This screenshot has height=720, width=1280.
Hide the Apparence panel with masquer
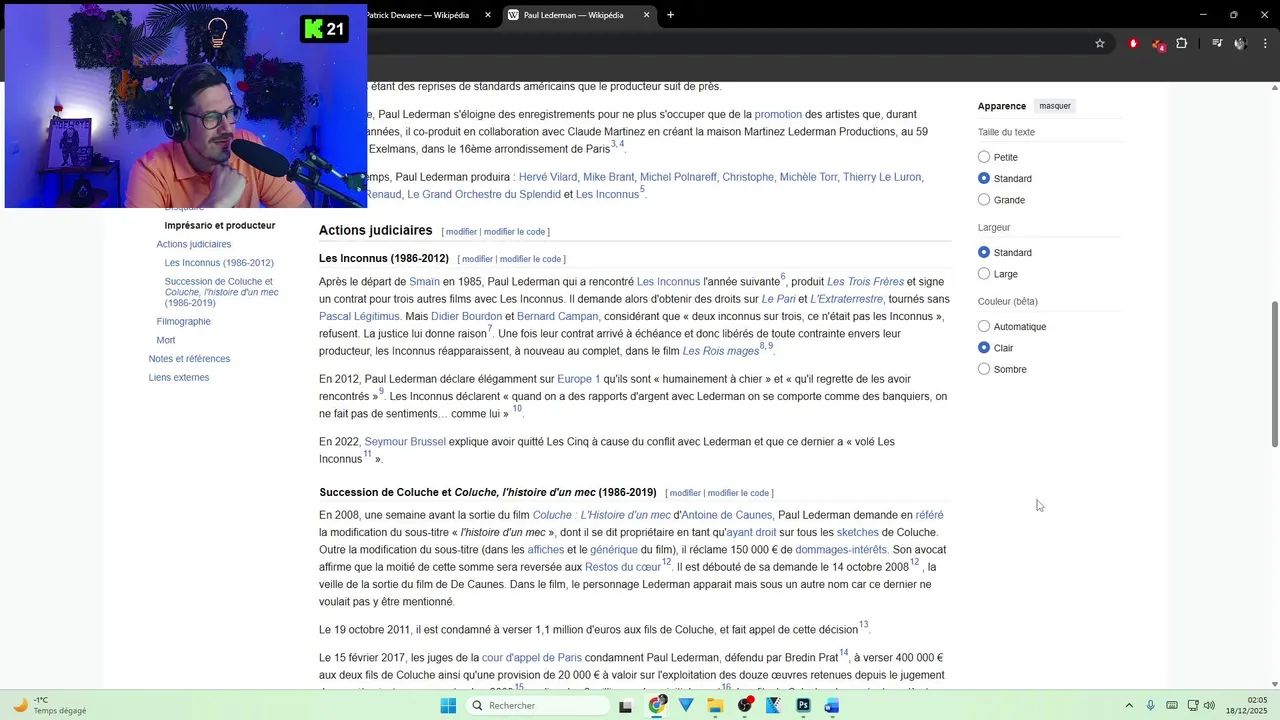pyautogui.click(x=1055, y=106)
